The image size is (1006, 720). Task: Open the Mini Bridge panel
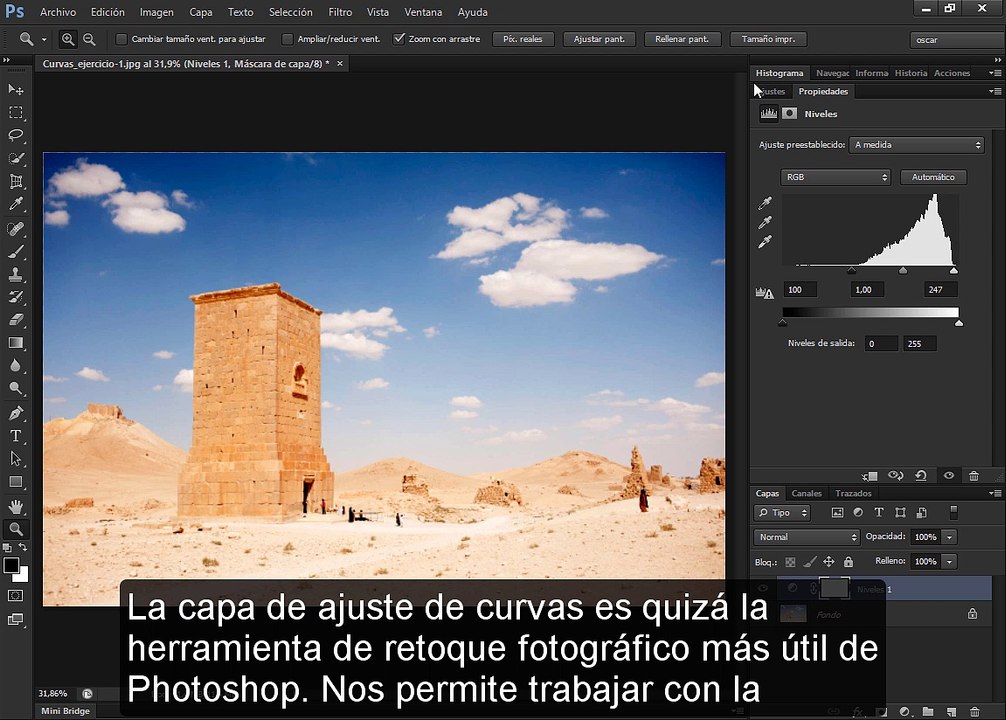pos(65,711)
